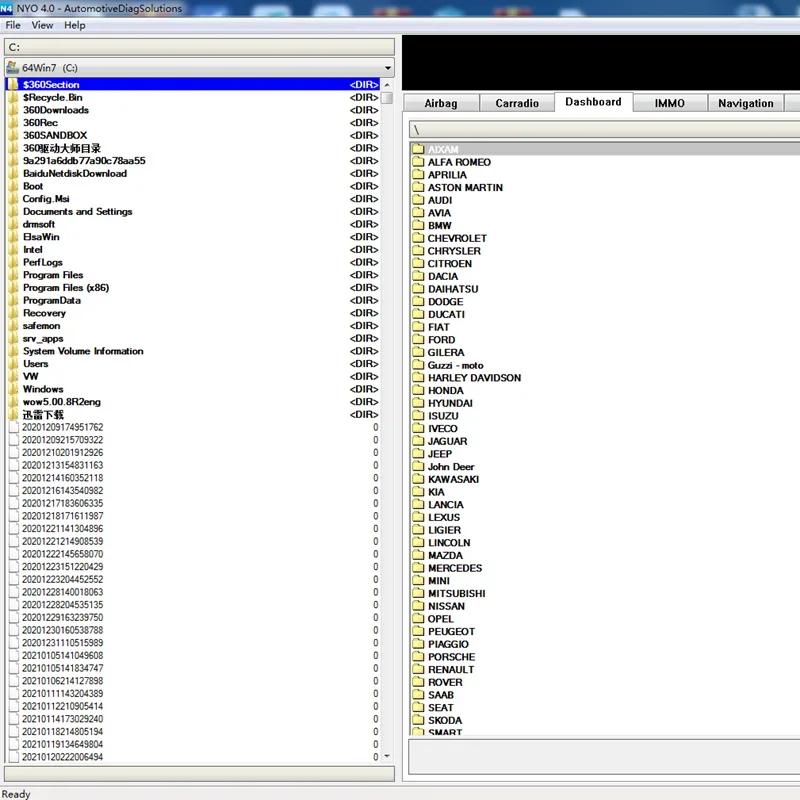This screenshot has width=800, height=800.
Task: Open the File menu
Action: pos(13,25)
